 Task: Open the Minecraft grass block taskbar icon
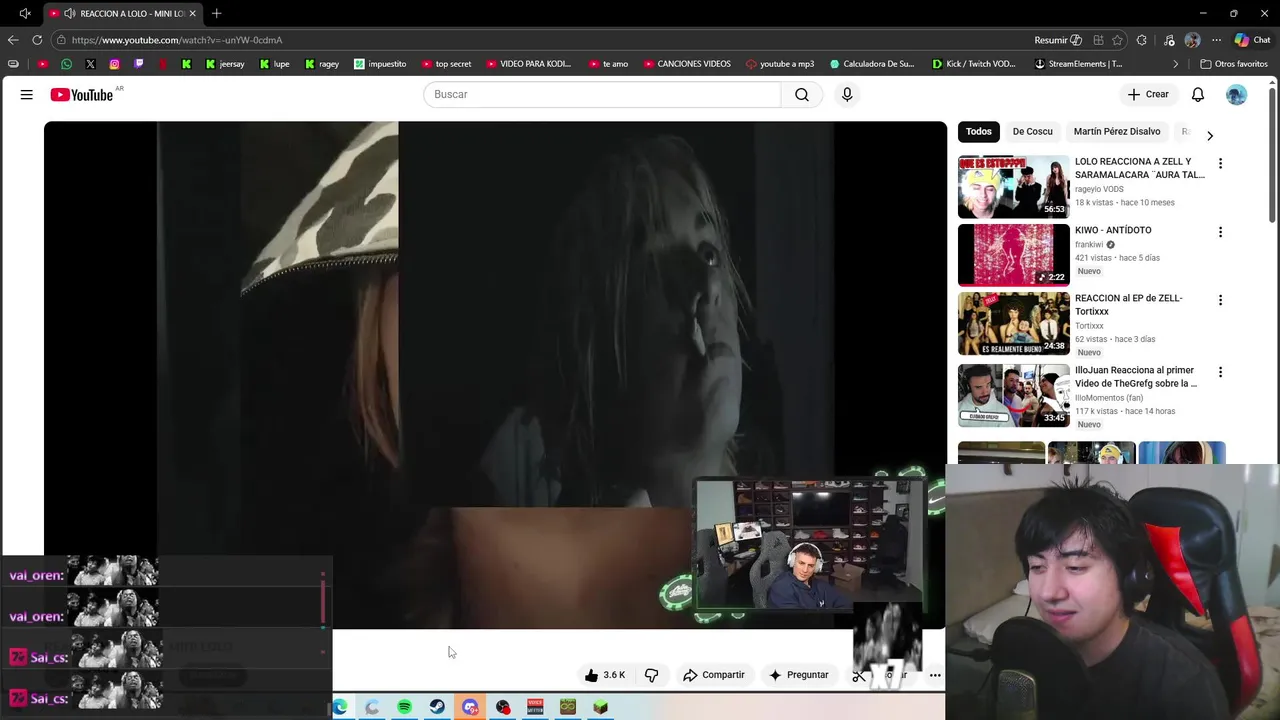pos(600,707)
